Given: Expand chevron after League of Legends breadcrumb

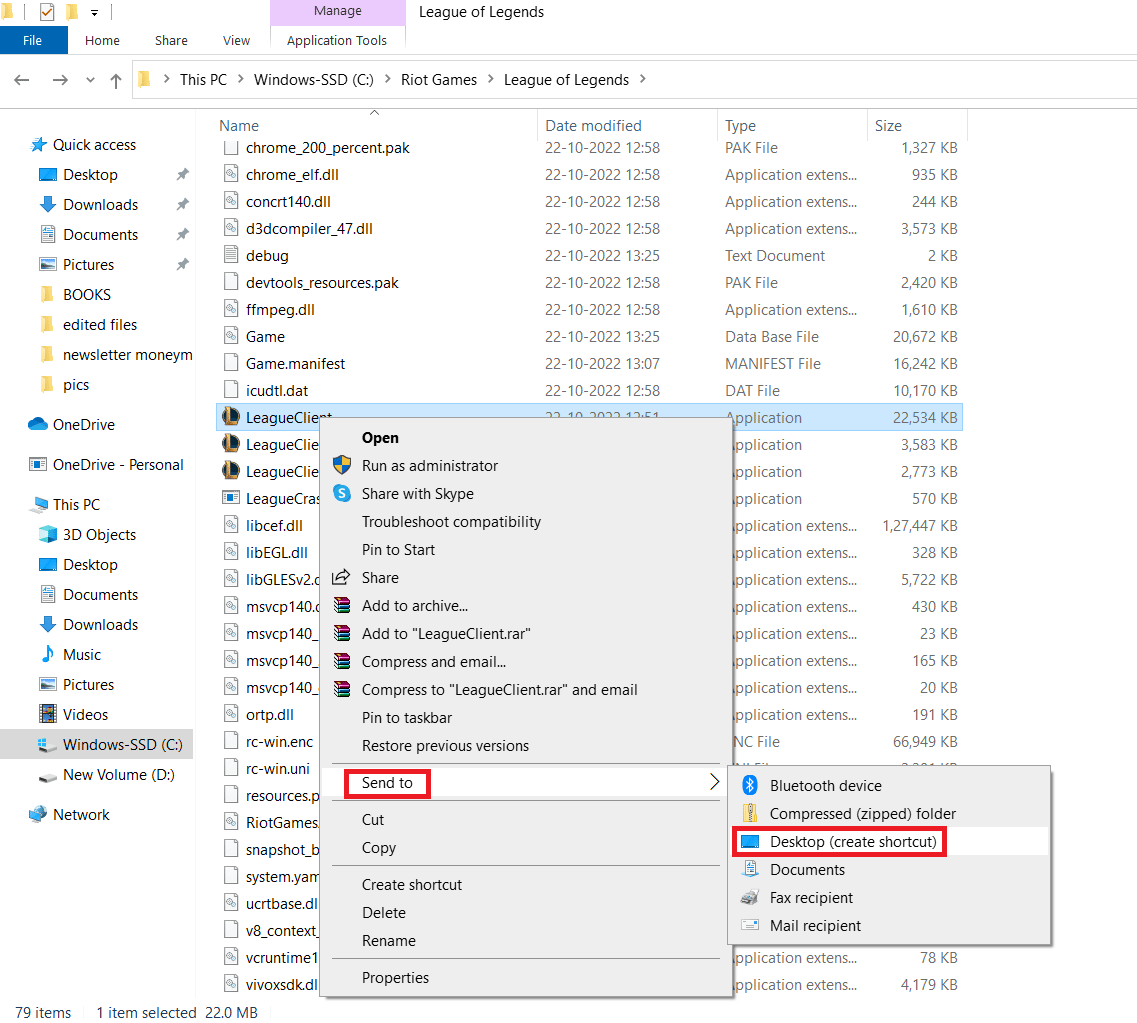Looking at the screenshot, I should point(642,79).
